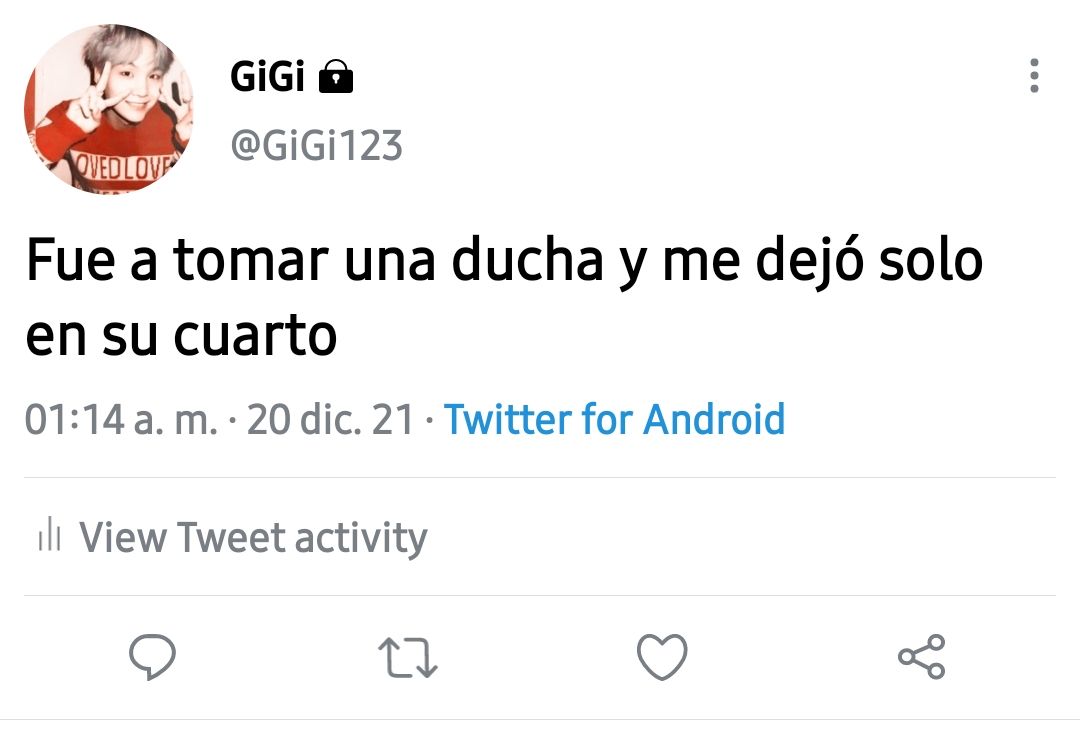
Task: Click the @GiGi123 handle
Action: (x=316, y=145)
